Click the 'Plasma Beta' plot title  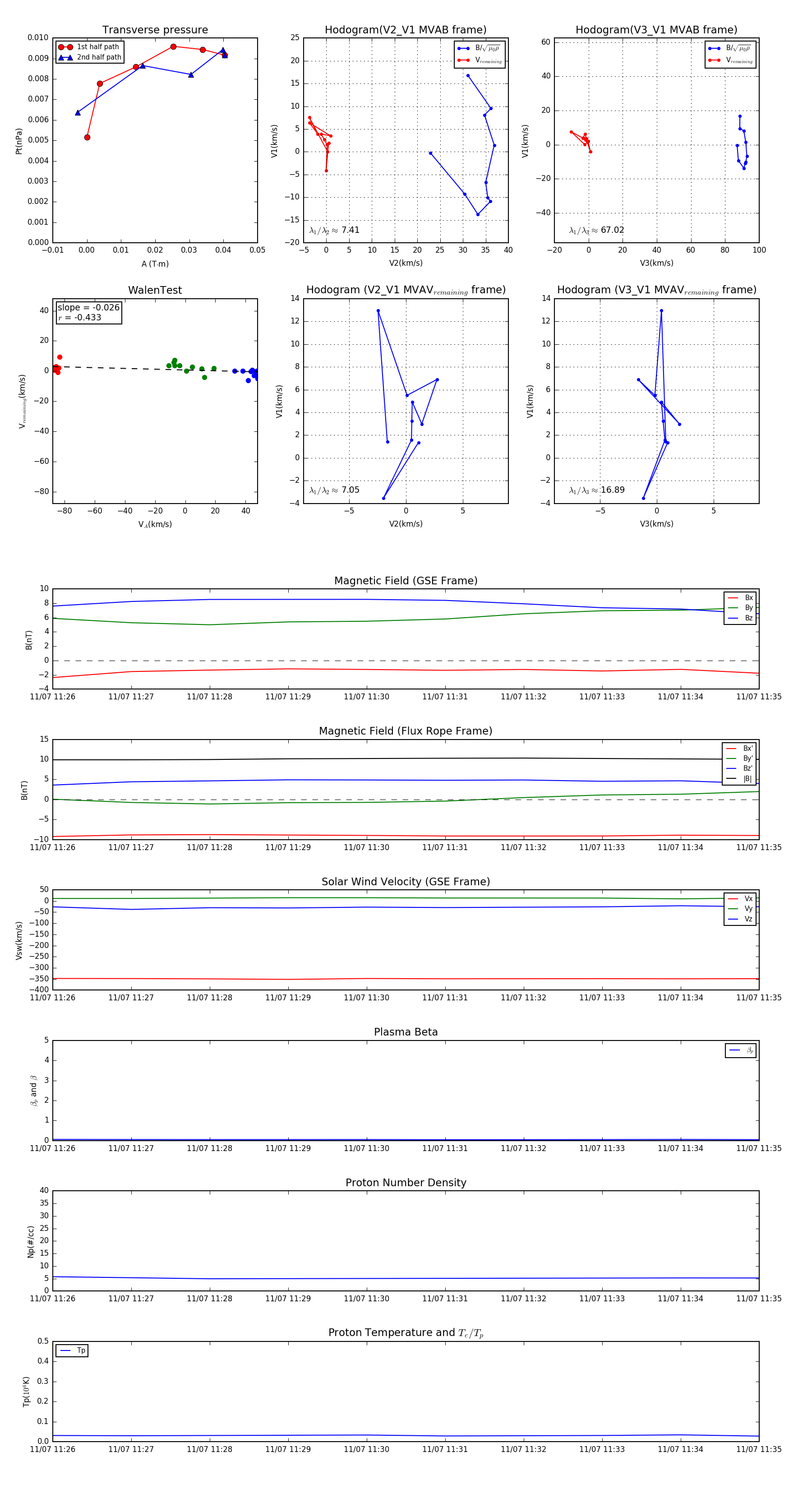click(406, 1032)
